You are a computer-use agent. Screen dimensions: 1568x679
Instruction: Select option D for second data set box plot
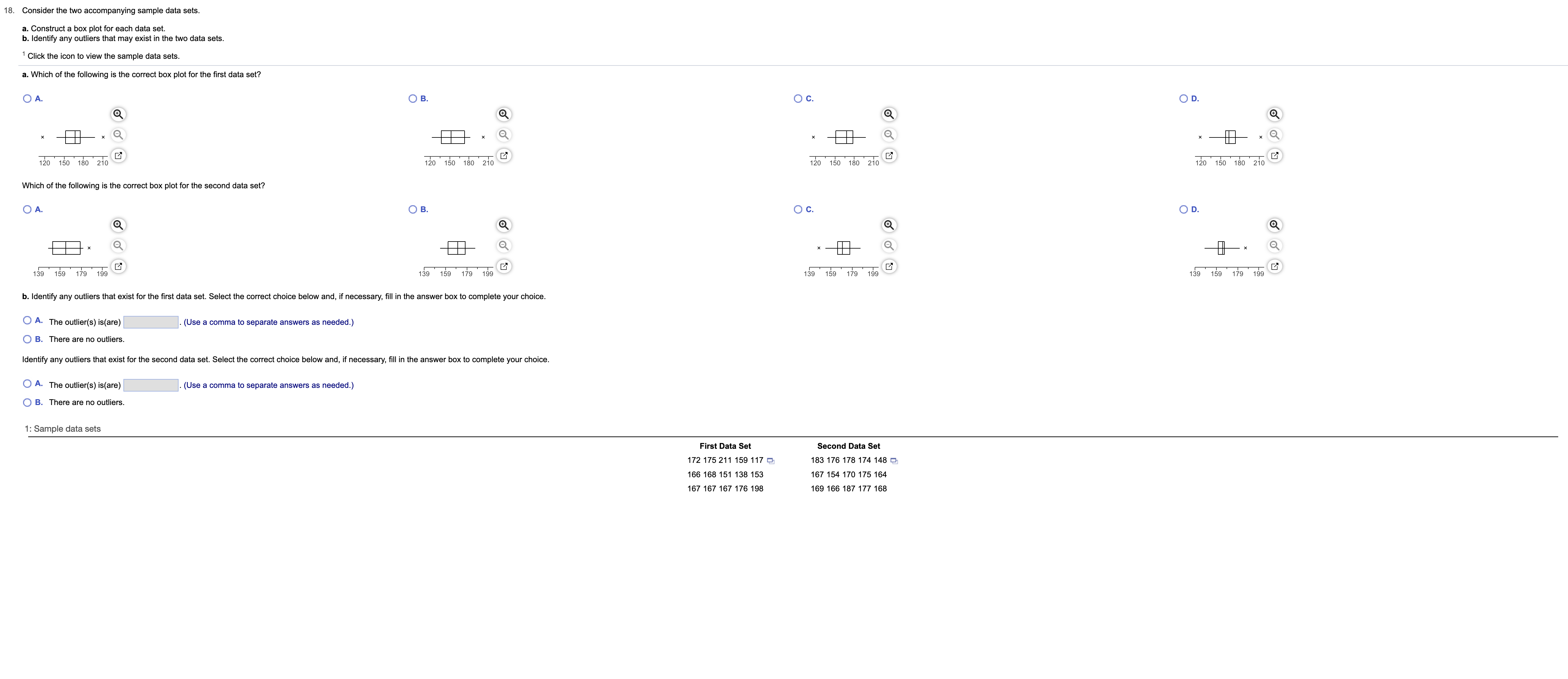point(1183,209)
